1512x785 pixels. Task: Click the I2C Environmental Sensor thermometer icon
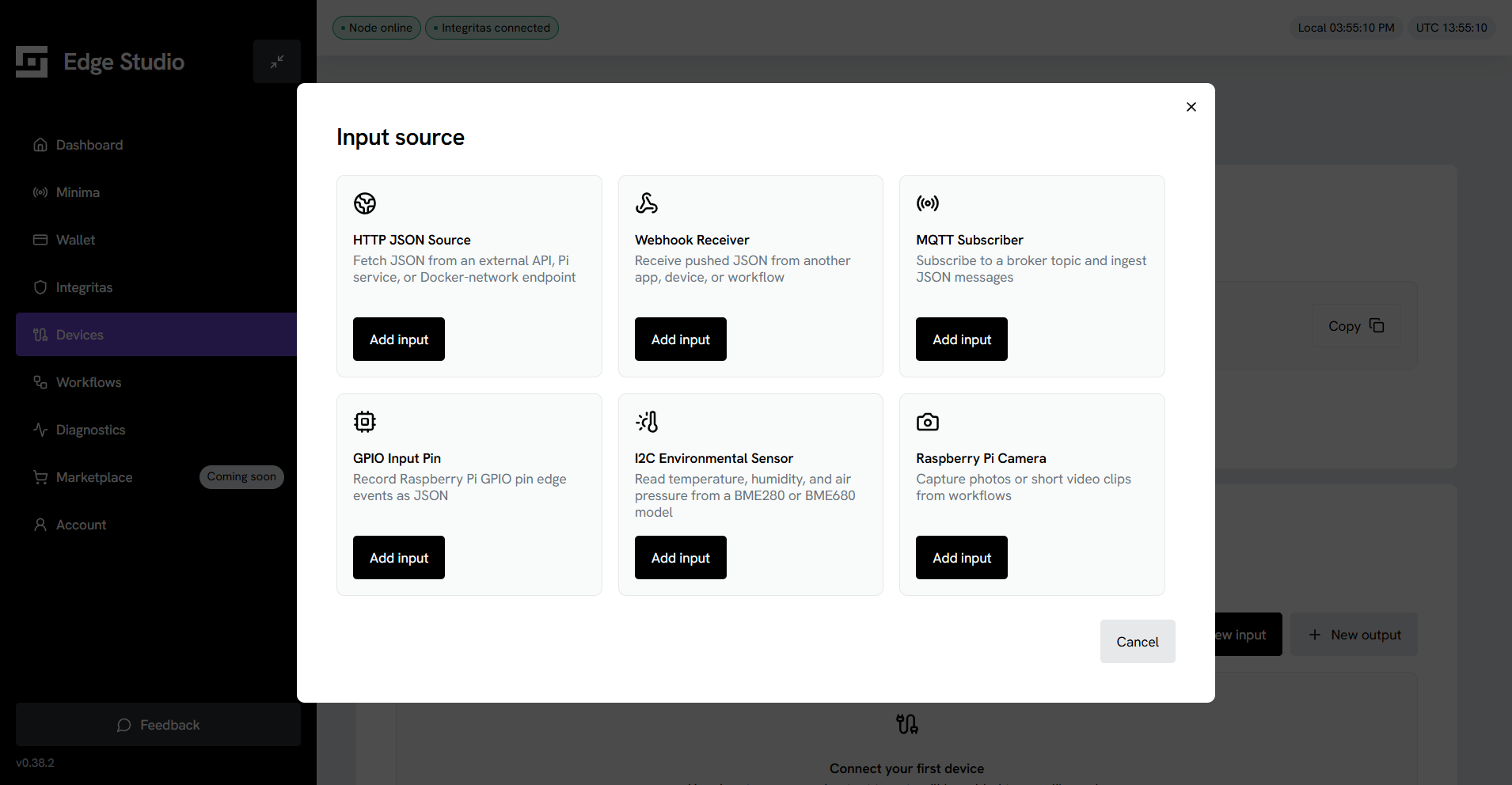[647, 422]
